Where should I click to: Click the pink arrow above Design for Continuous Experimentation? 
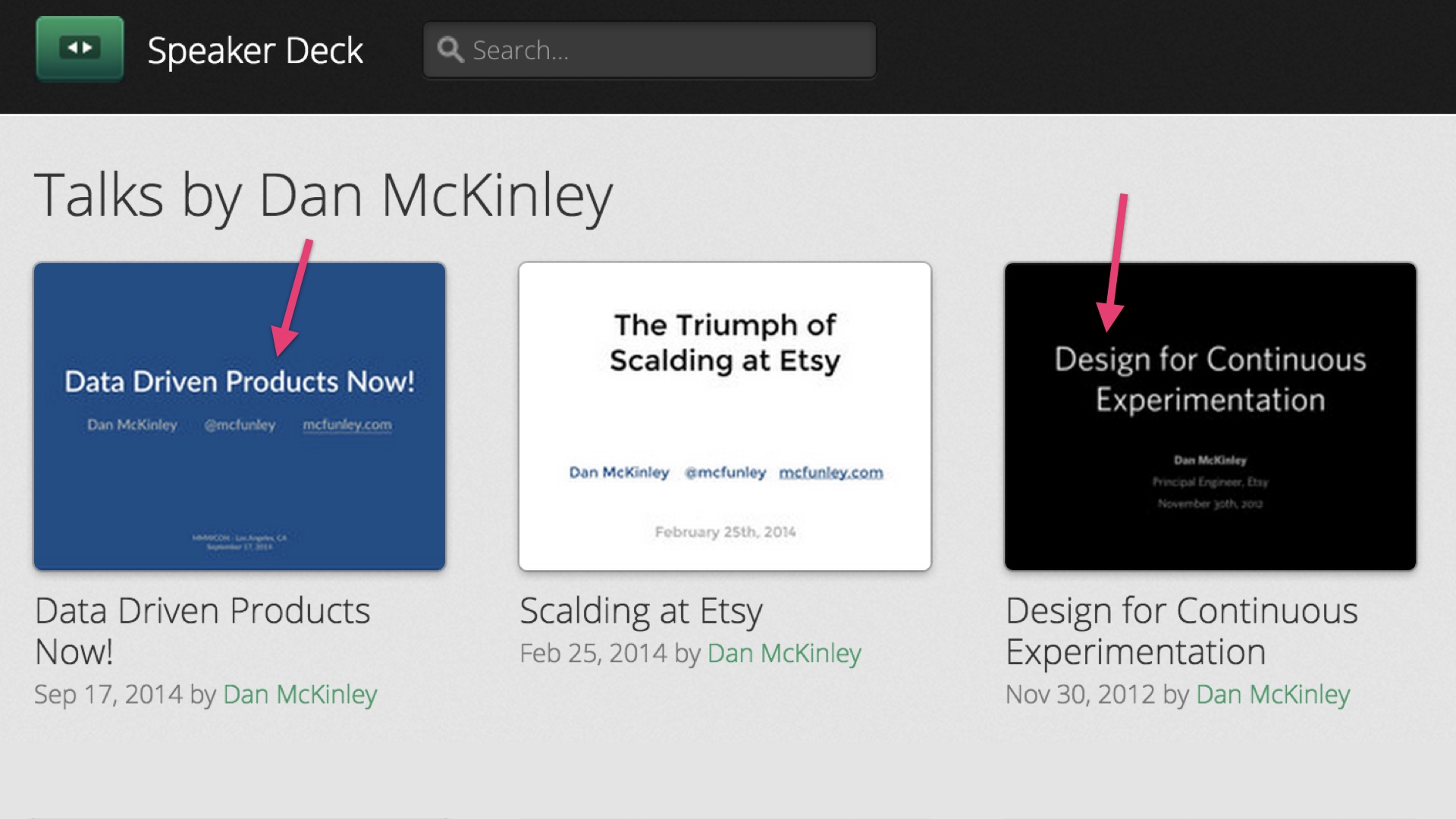(1114, 262)
